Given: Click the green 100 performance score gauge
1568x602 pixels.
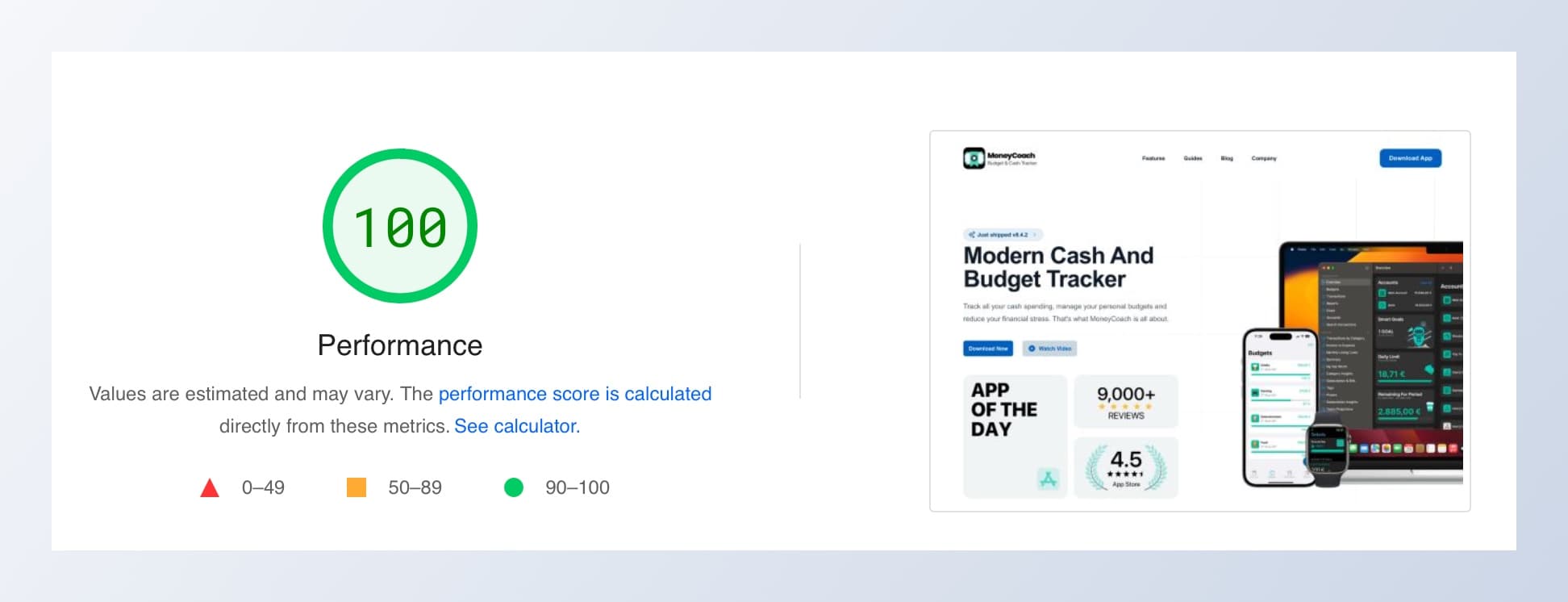Looking at the screenshot, I should click(x=400, y=226).
